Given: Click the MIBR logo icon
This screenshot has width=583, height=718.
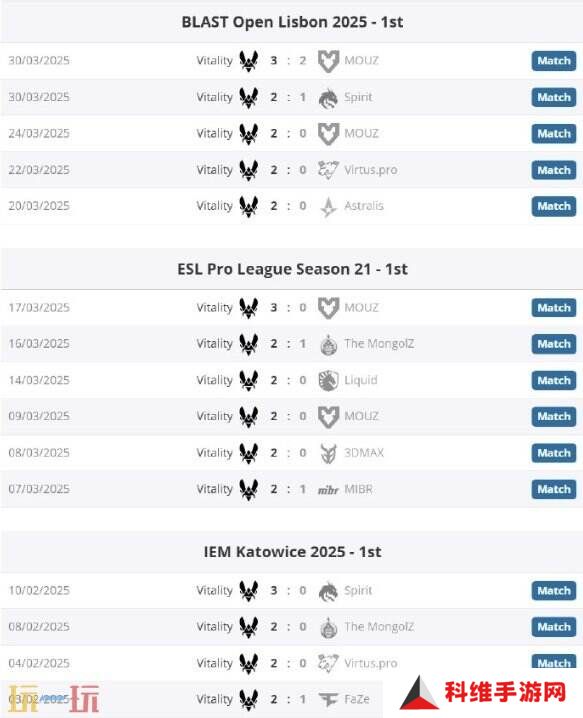Looking at the screenshot, I should 328,490.
